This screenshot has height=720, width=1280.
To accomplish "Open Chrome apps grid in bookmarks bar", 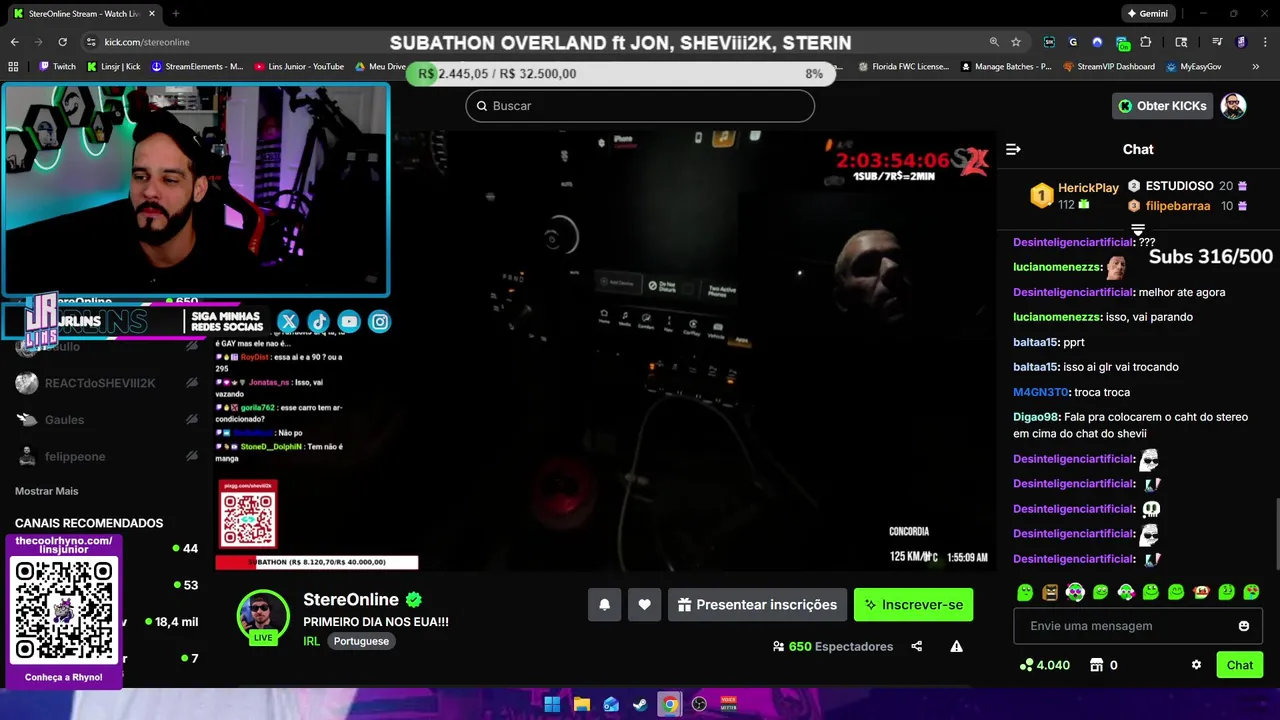I will click(13, 66).
